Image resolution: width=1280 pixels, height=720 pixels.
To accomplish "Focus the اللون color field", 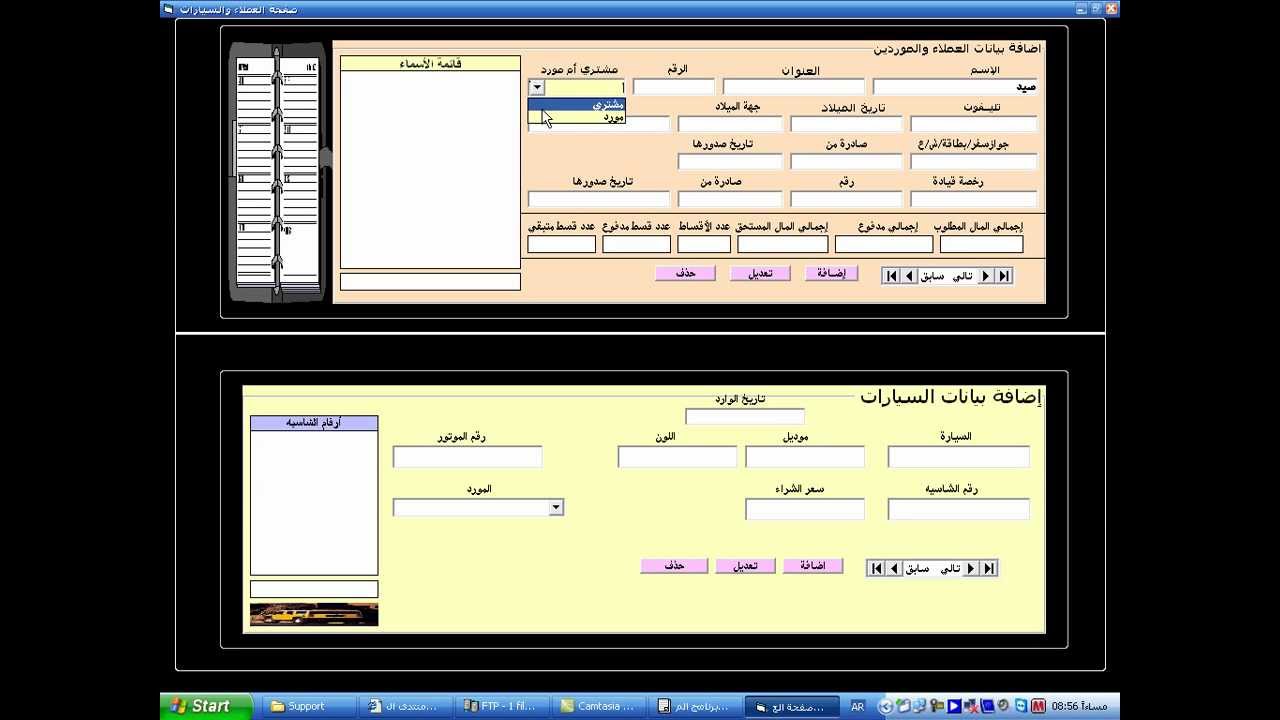I will click(x=677, y=457).
